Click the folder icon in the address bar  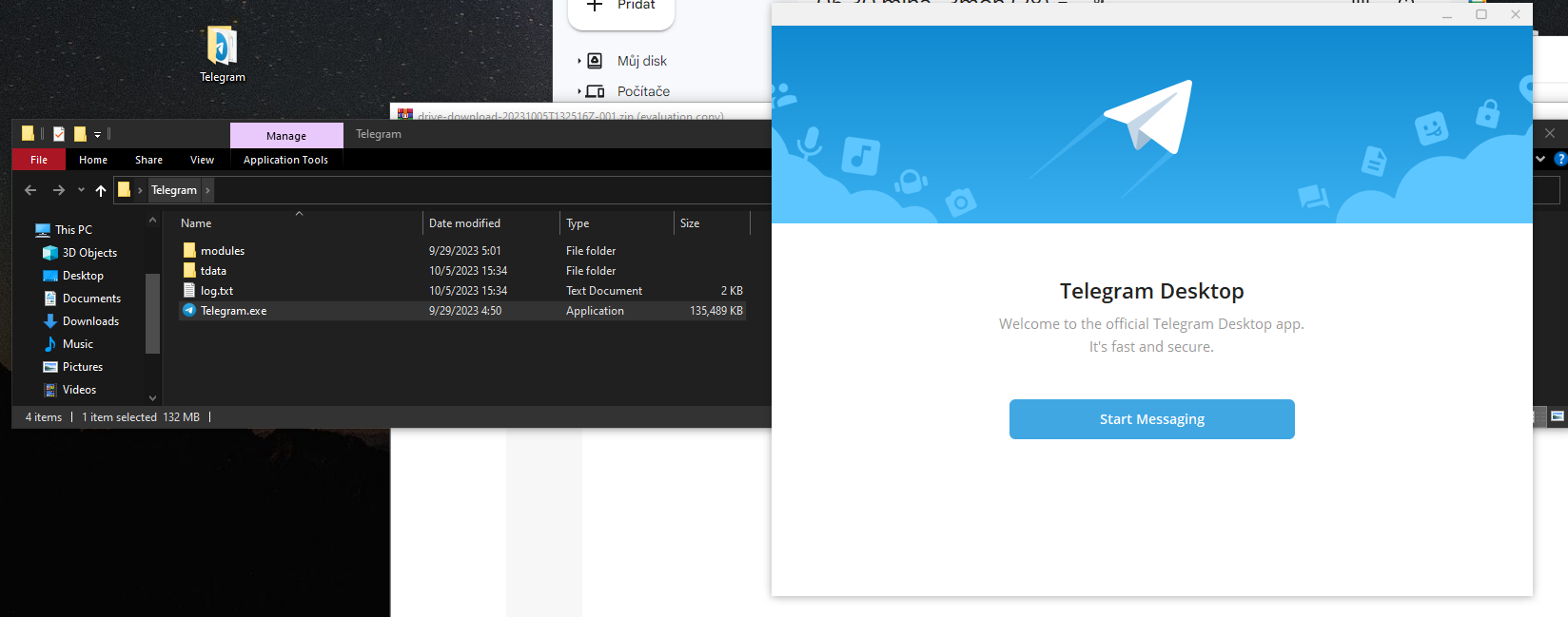(x=124, y=190)
